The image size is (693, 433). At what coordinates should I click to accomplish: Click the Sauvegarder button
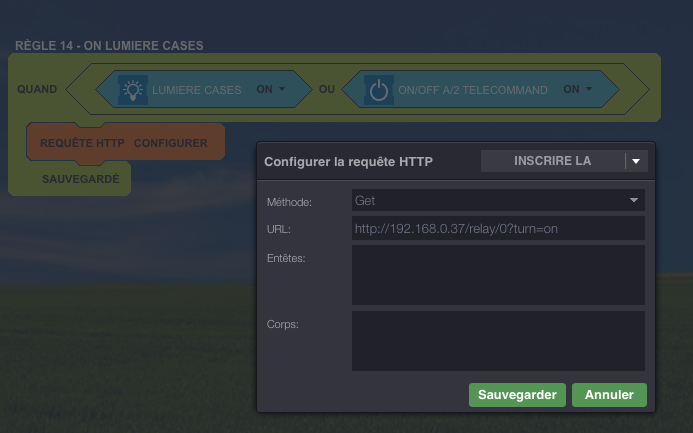(x=517, y=395)
